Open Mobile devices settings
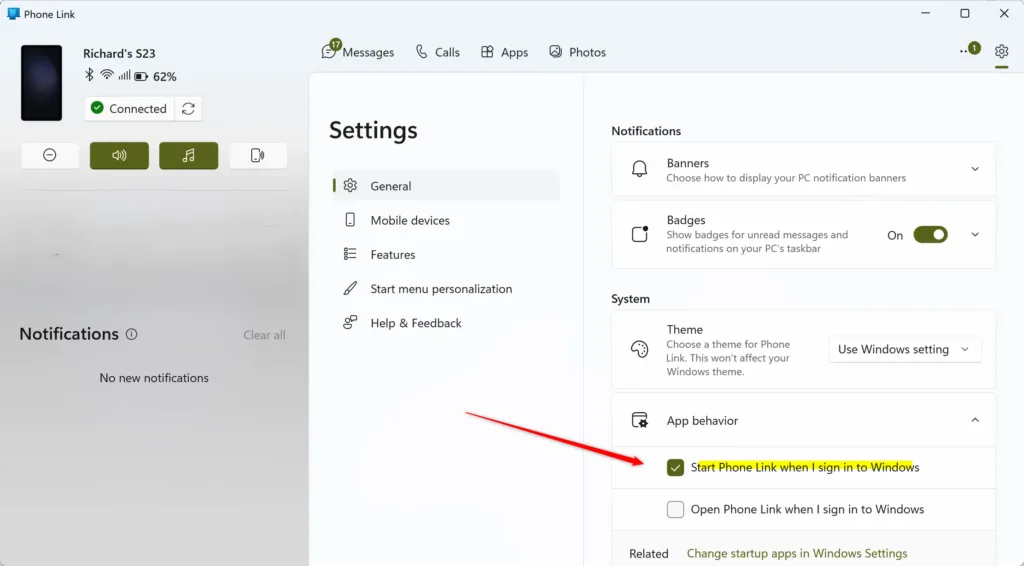 [x=446, y=220]
